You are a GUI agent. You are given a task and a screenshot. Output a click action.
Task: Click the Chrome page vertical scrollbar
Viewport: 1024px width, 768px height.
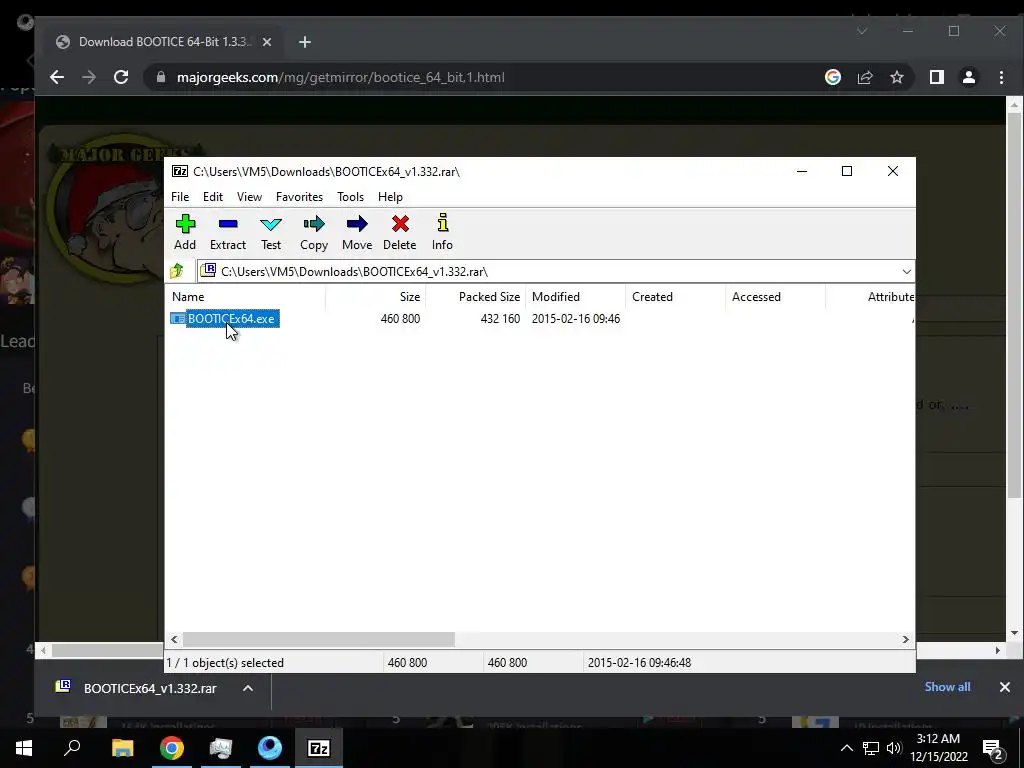click(1014, 307)
